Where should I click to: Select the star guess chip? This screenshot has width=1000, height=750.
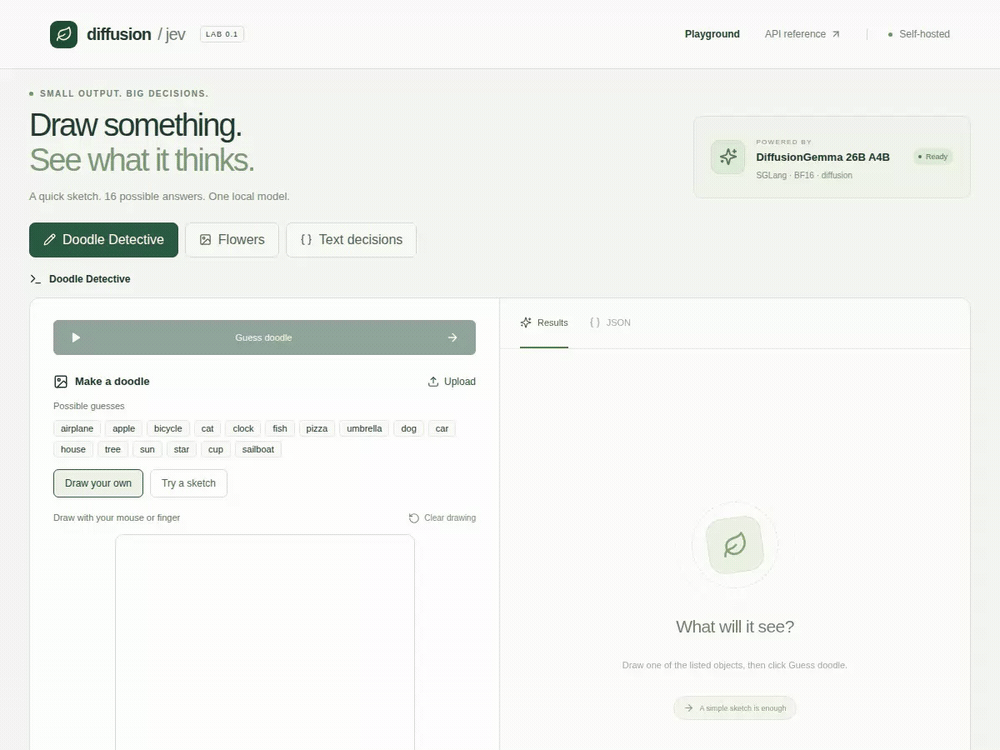click(x=182, y=450)
